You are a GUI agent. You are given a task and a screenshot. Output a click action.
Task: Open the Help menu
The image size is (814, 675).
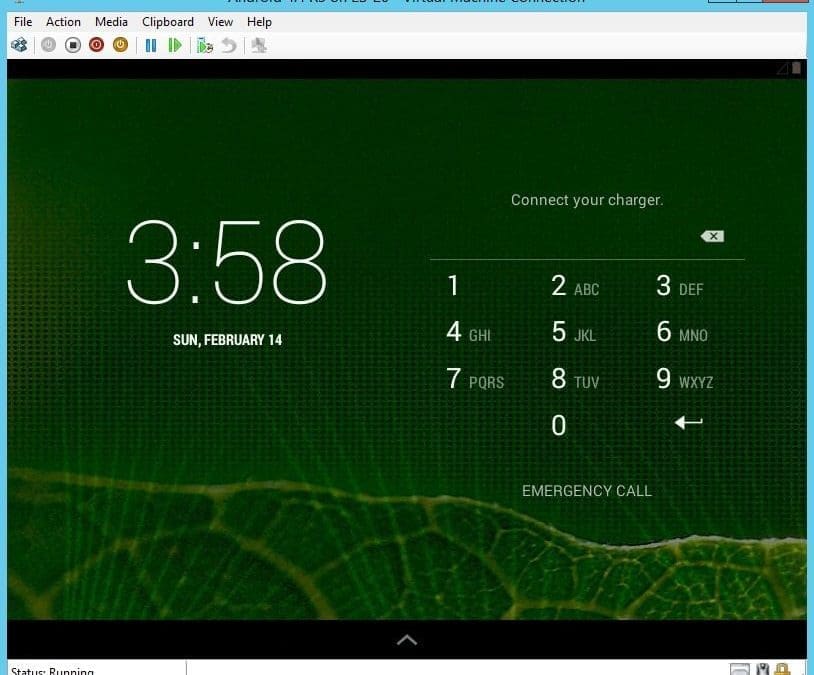pyautogui.click(x=259, y=22)
